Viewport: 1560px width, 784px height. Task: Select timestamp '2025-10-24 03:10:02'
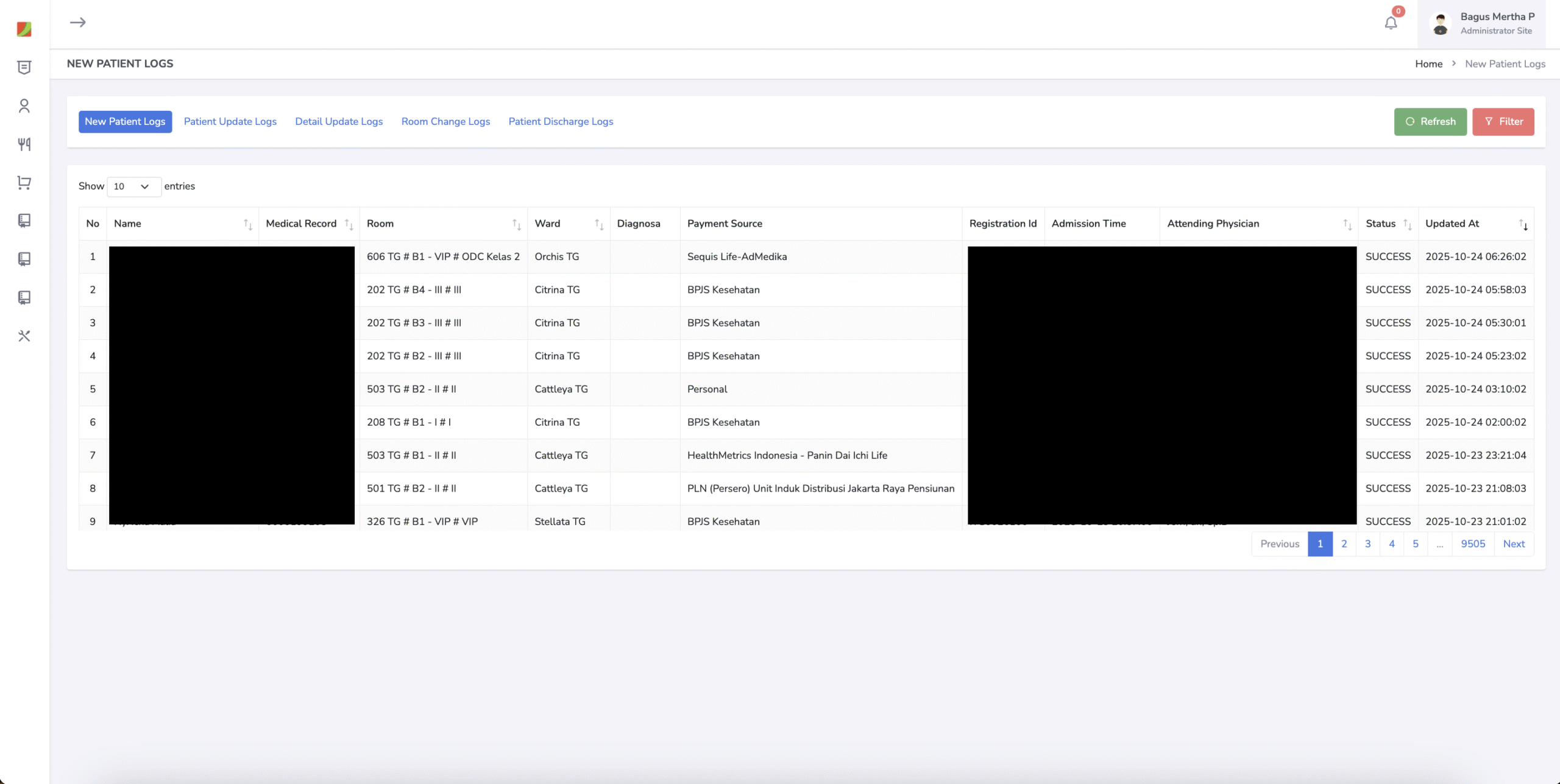pos(1475,389)
